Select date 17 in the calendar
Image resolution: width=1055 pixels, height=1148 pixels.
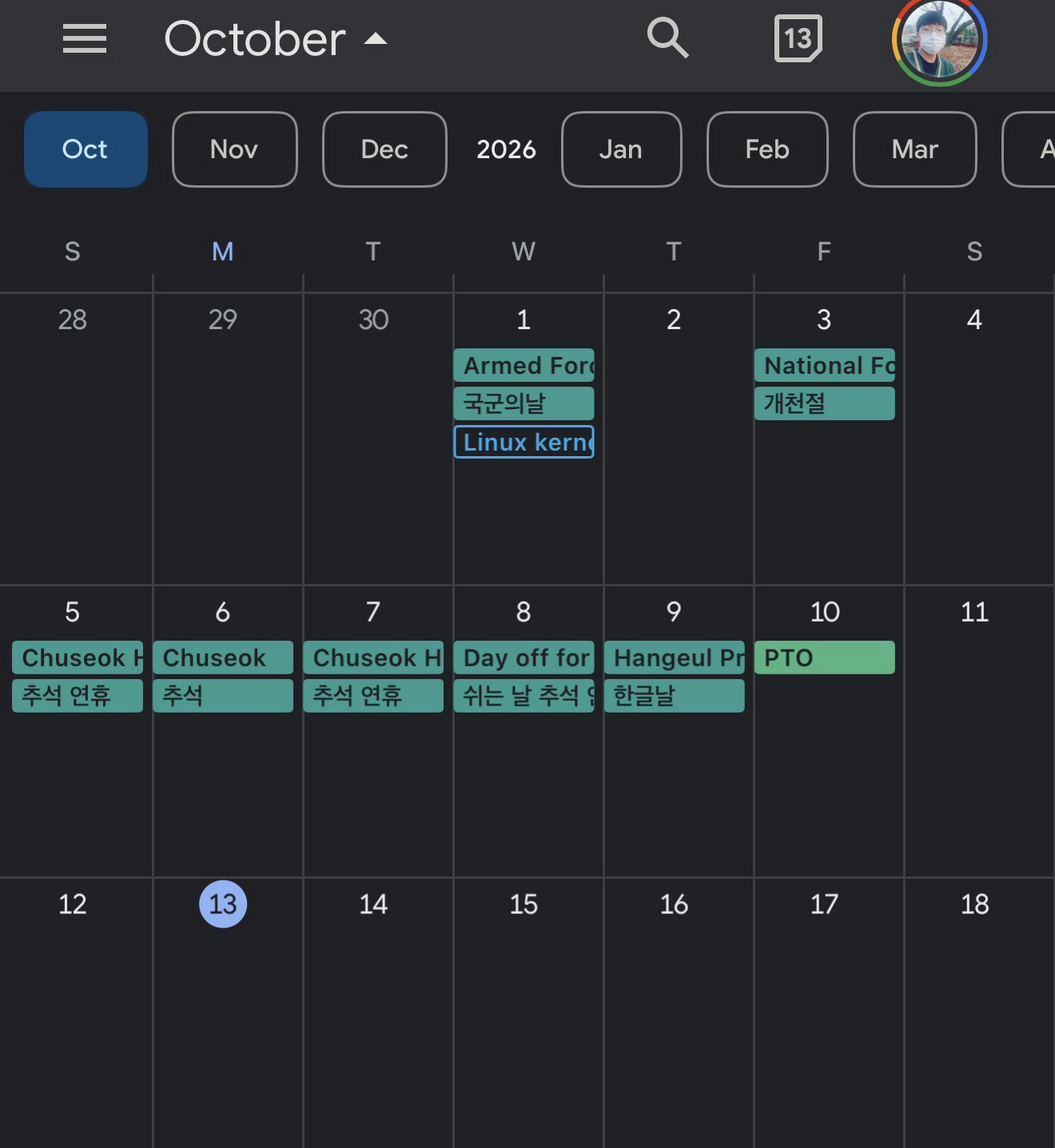824,904
